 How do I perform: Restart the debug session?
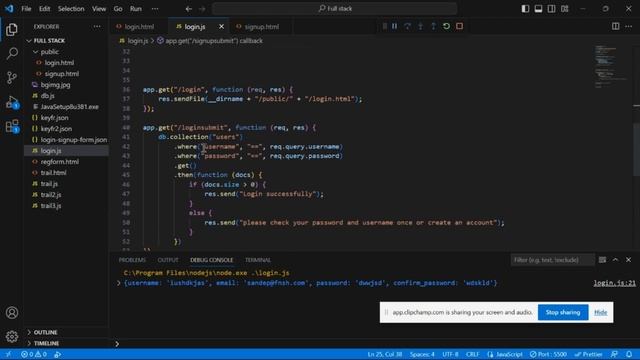(447, 26)
